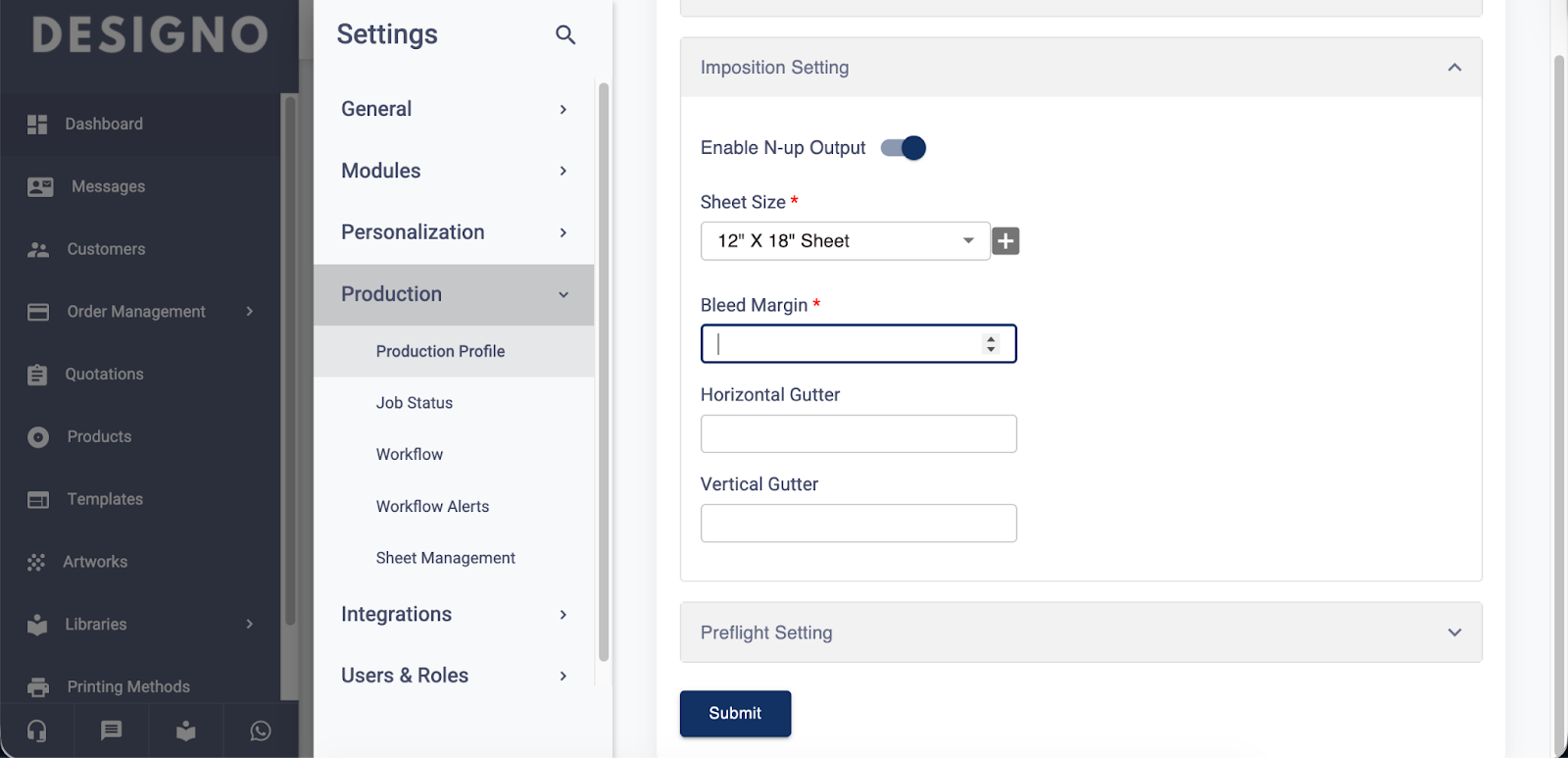The height and width of the screenshot is (758, 1568).
Task: Click the Printing Methods printer icon
Action: (x=38, y=686)
